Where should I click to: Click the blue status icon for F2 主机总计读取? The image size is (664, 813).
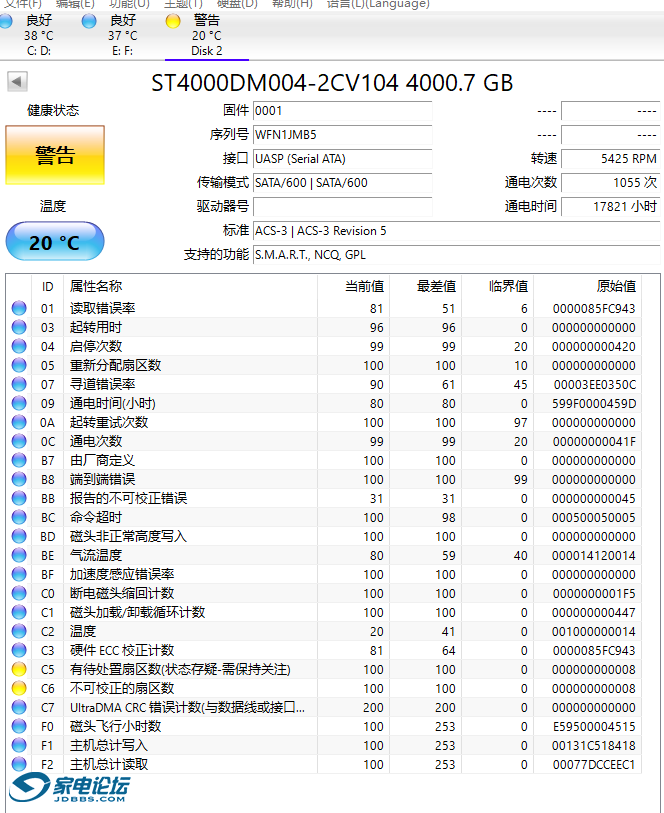point(19,764)
